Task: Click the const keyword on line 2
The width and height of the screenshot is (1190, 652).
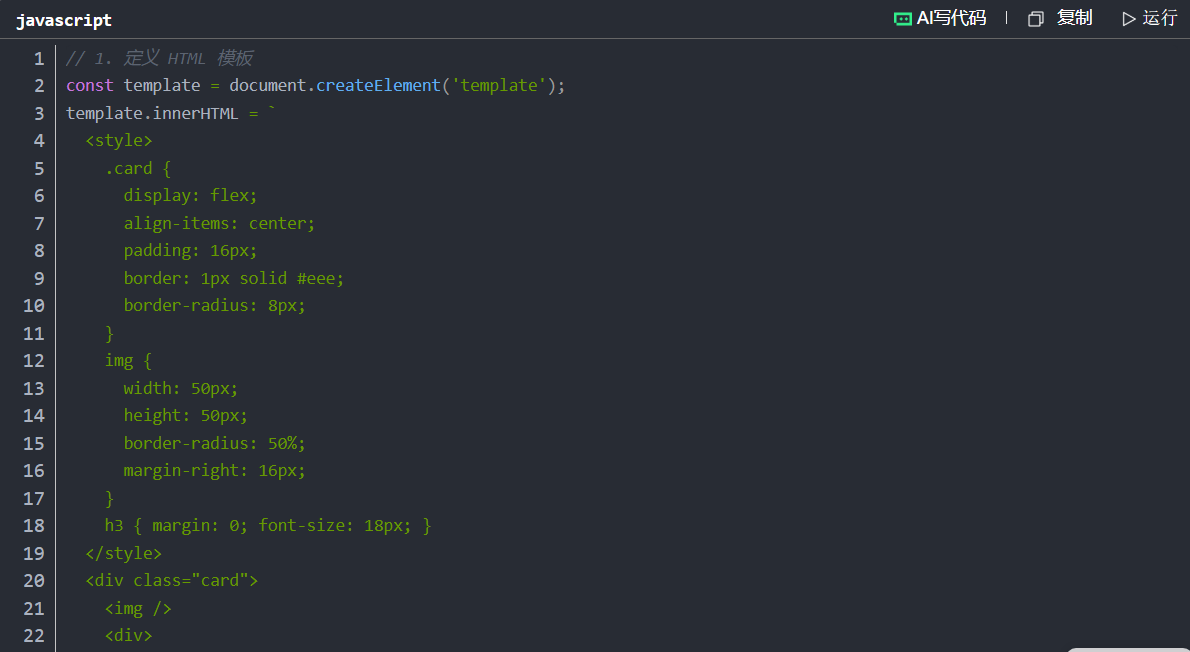Action: (90, 86)
